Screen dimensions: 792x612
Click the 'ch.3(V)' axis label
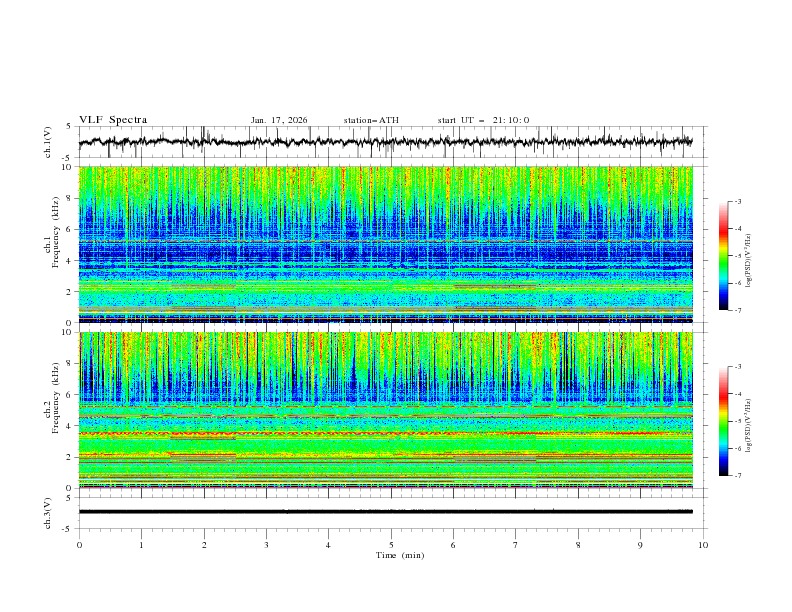tap(48, 513)
